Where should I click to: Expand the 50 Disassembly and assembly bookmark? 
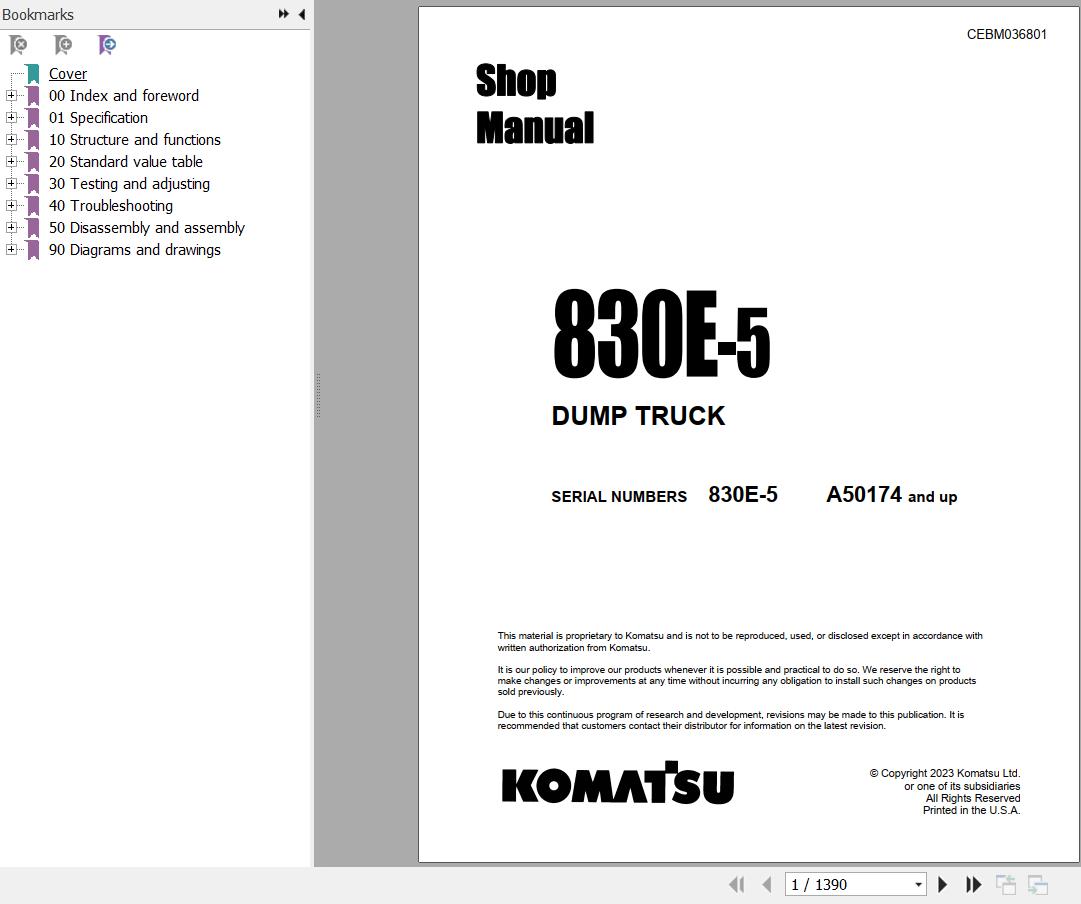(11, 228)
